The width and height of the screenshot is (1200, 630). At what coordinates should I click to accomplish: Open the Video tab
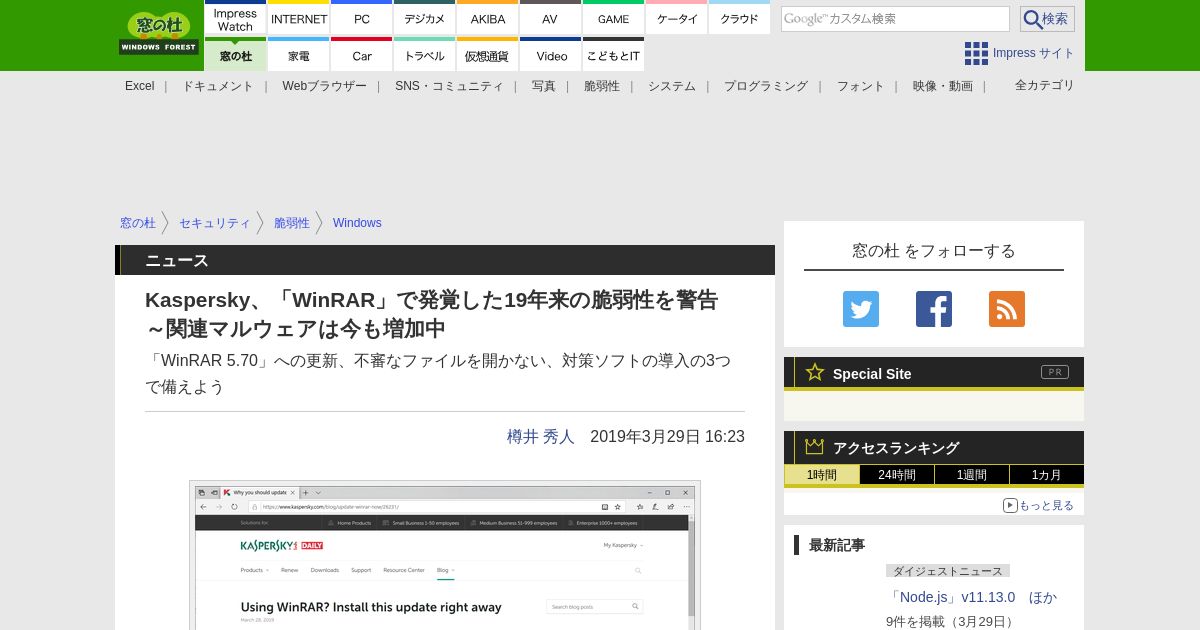click(x=550, y=55)
